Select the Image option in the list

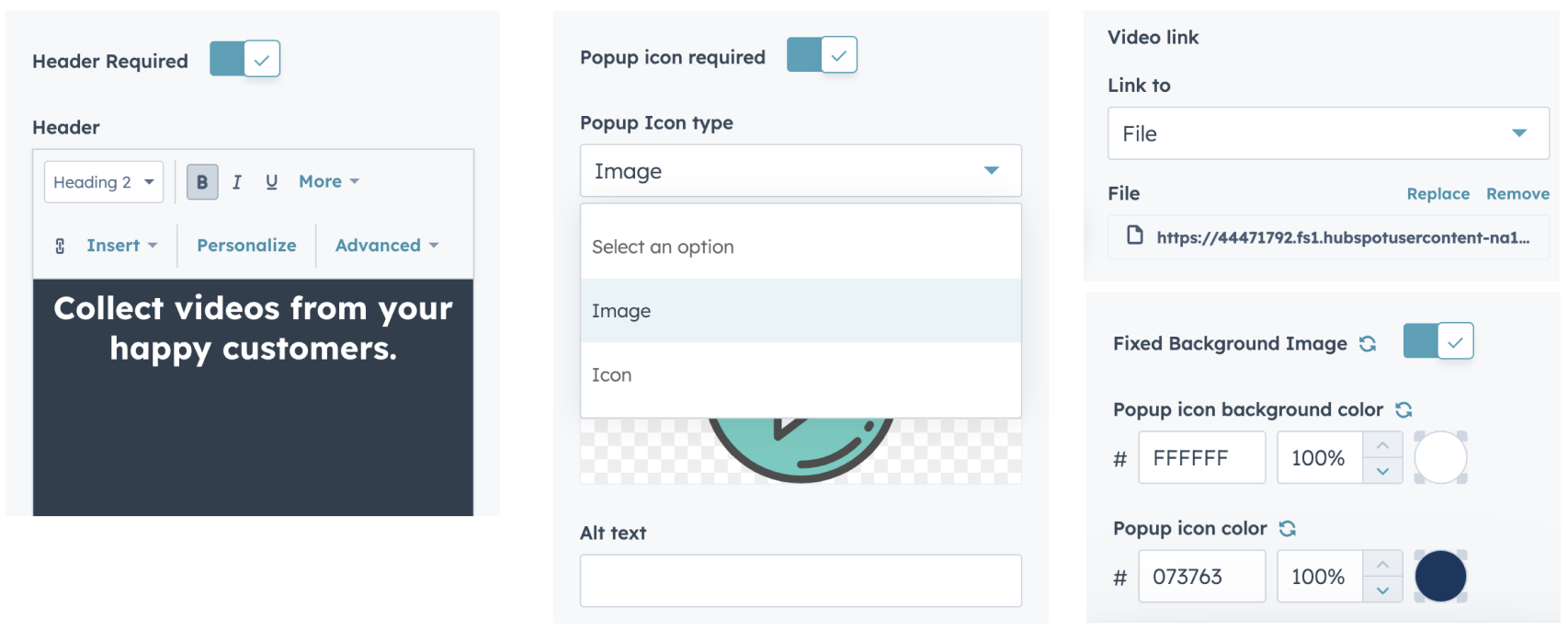[621, 311]
